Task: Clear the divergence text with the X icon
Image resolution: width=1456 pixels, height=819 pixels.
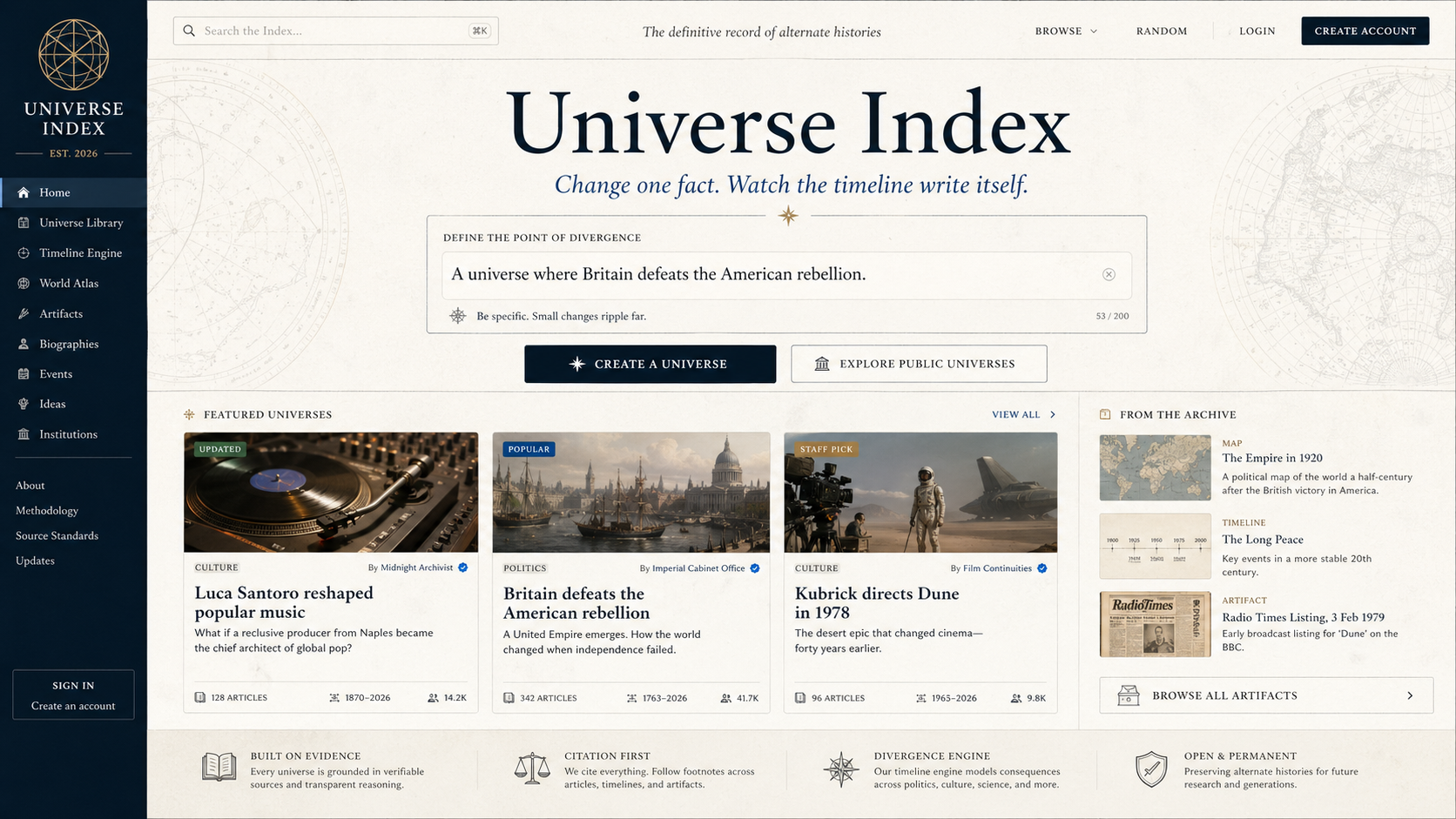Action: 1109,275
